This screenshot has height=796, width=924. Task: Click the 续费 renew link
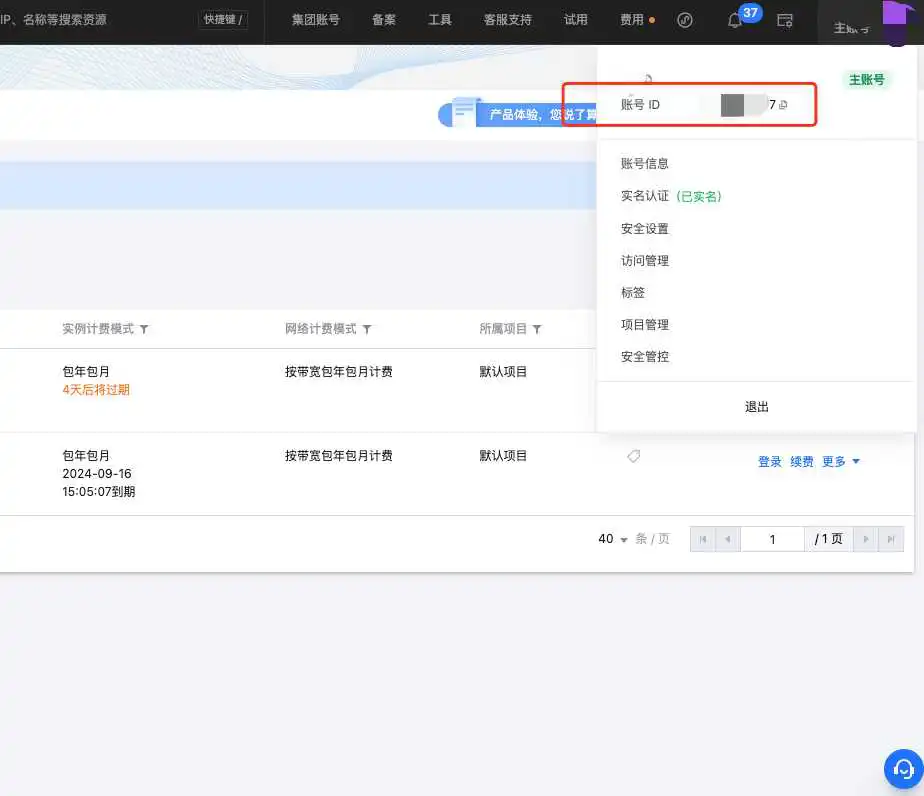802,462
